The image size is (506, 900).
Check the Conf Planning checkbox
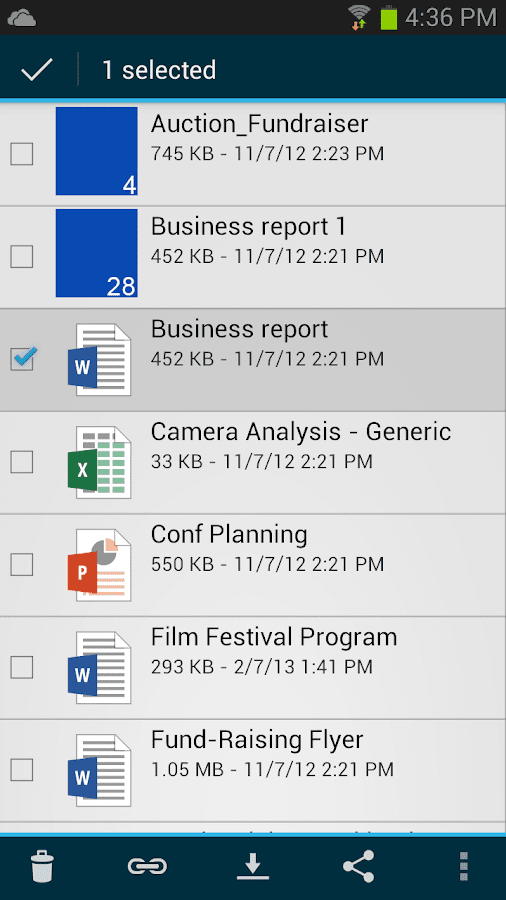tap(22, 565)
